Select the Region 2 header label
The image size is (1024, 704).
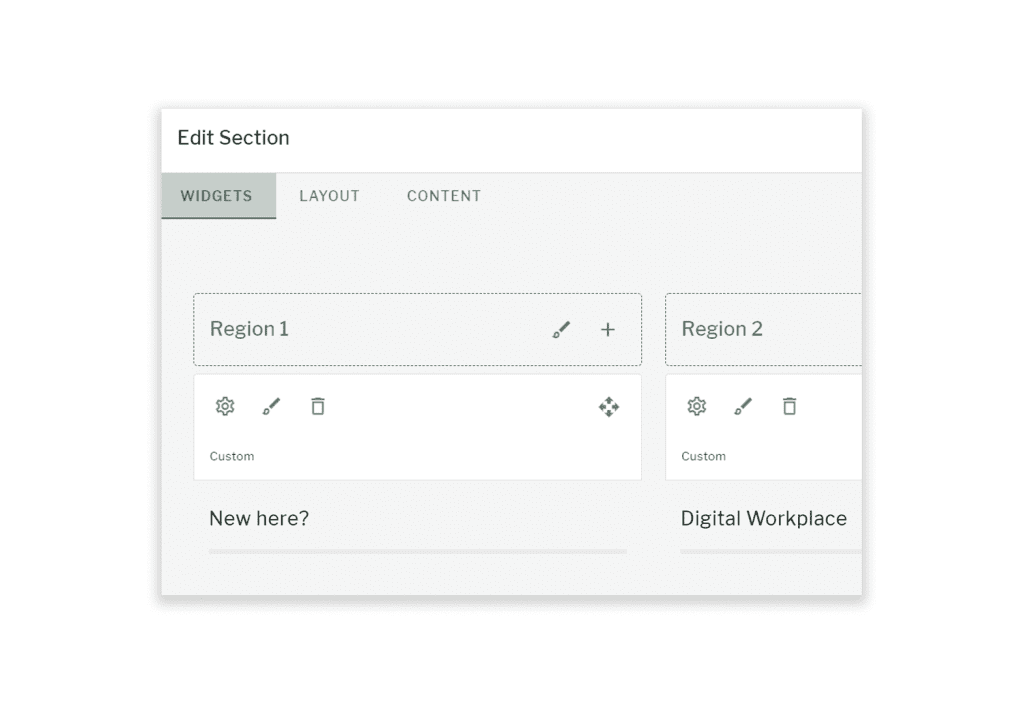pyautogui.click(x=722, y=329)
